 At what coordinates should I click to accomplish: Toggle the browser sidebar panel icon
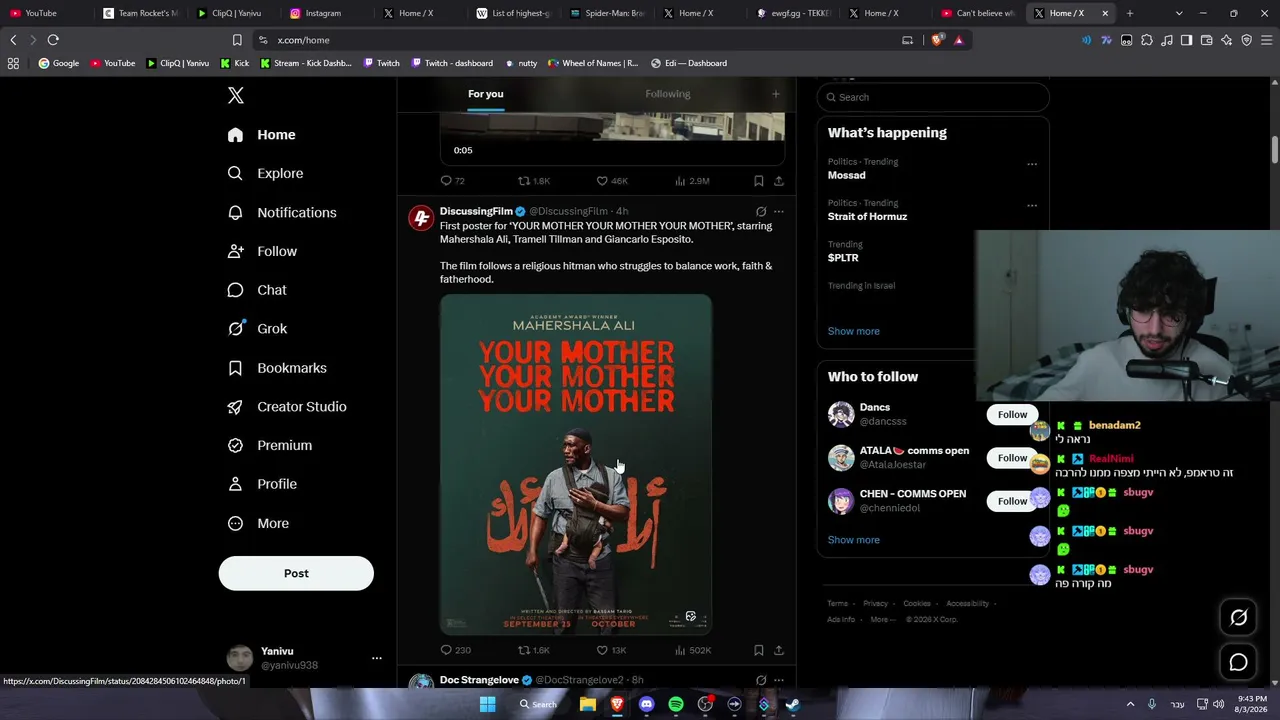tap(1186, 40)
